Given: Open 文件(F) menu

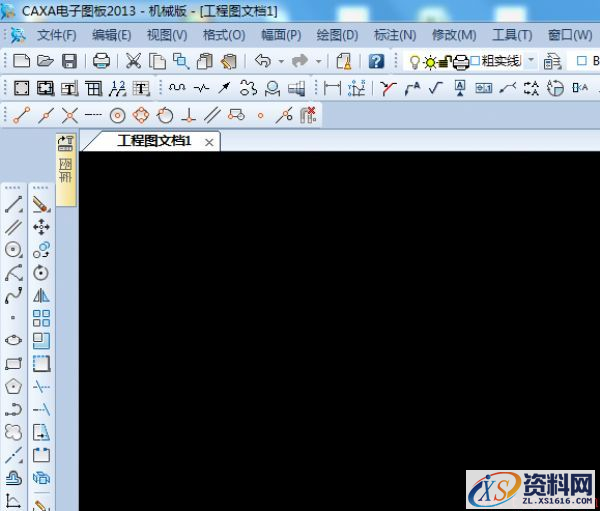Looking at the screenshot, I should [x=57, y=35].
